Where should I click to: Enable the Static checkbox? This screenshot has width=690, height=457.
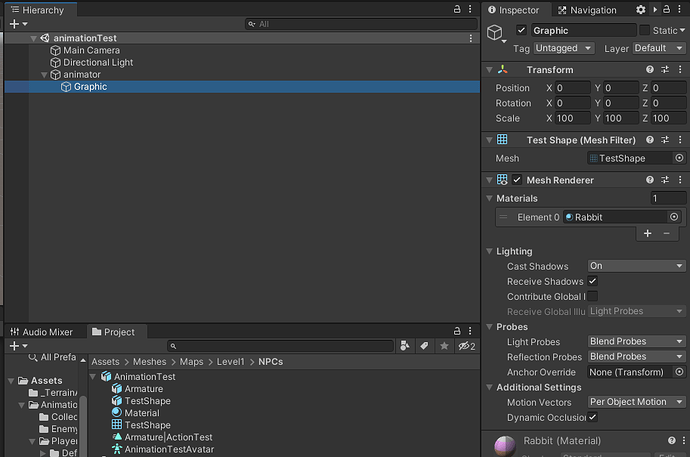644,30
